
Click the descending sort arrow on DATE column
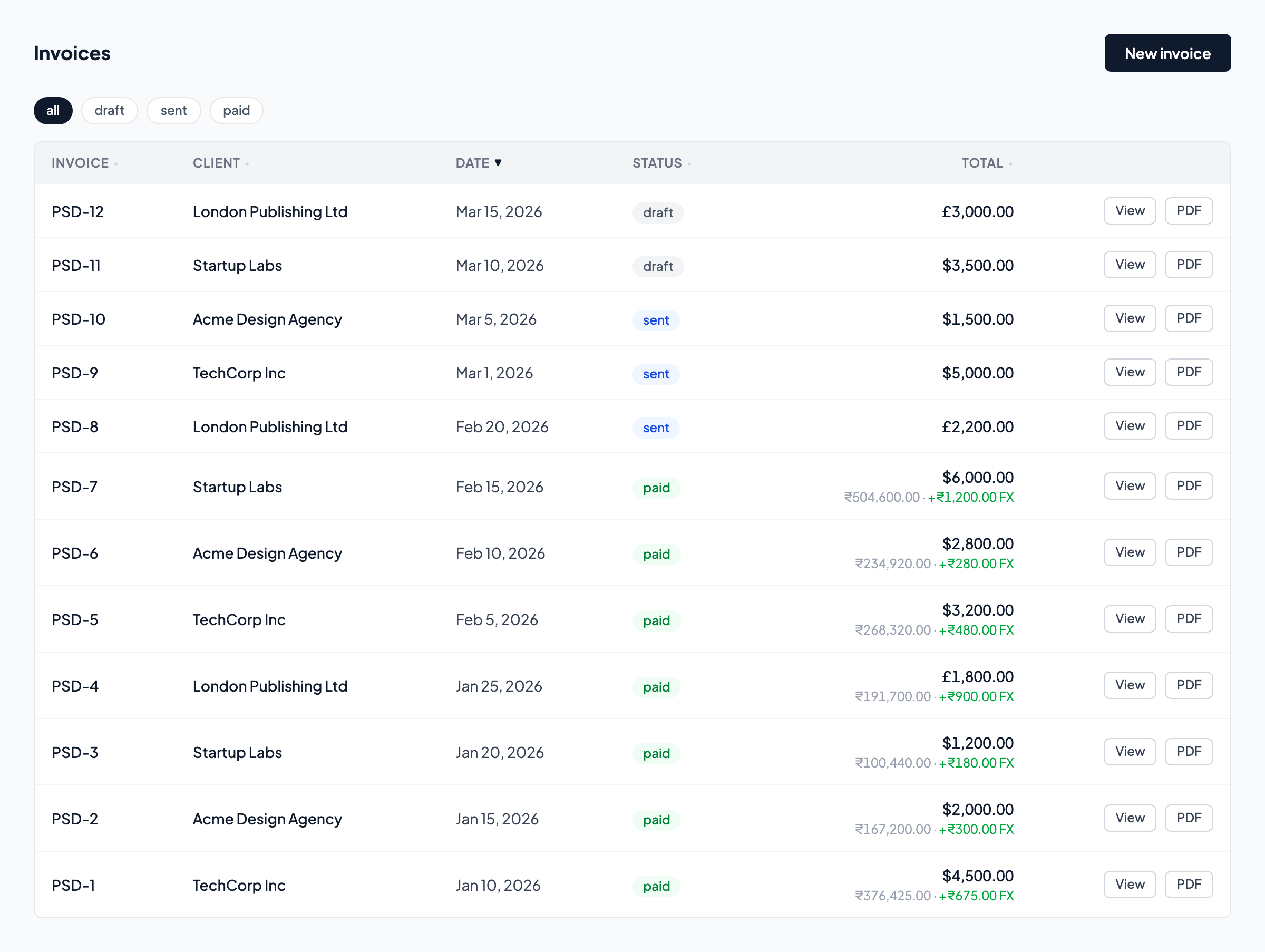499,162
